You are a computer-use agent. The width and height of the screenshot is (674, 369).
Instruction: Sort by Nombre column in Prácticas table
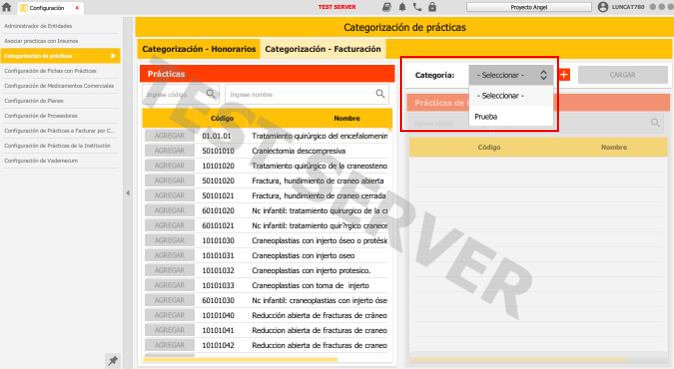point(347,118)
